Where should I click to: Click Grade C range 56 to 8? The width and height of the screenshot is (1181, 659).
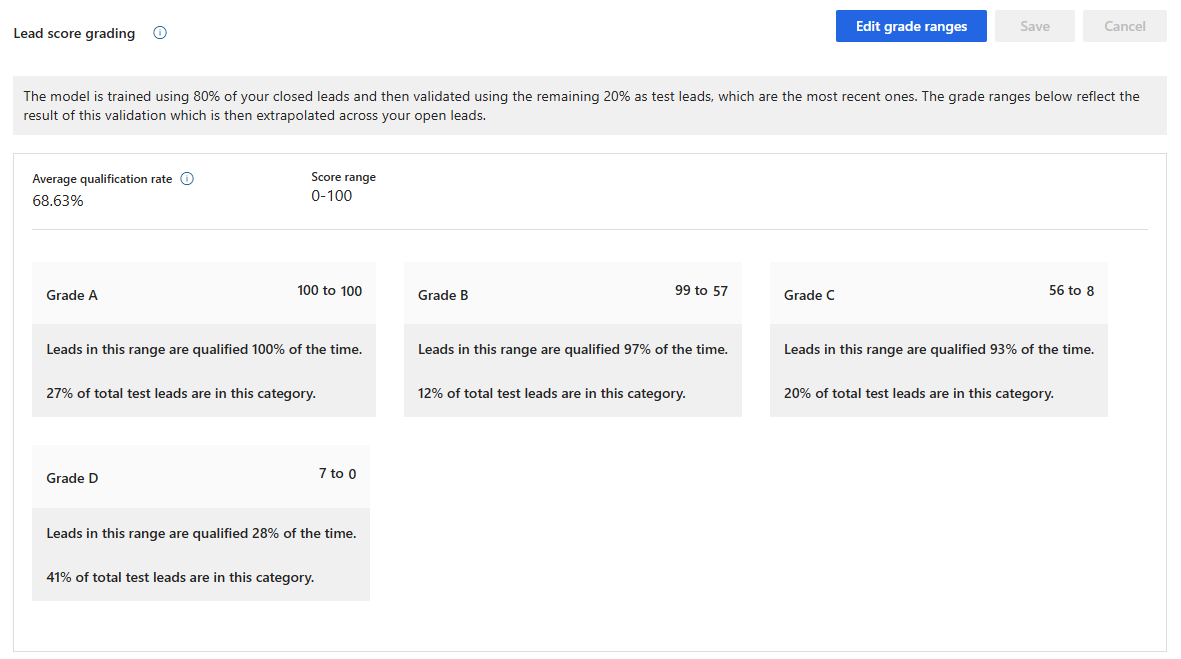pyautogui.click(x=1071, y=291)
